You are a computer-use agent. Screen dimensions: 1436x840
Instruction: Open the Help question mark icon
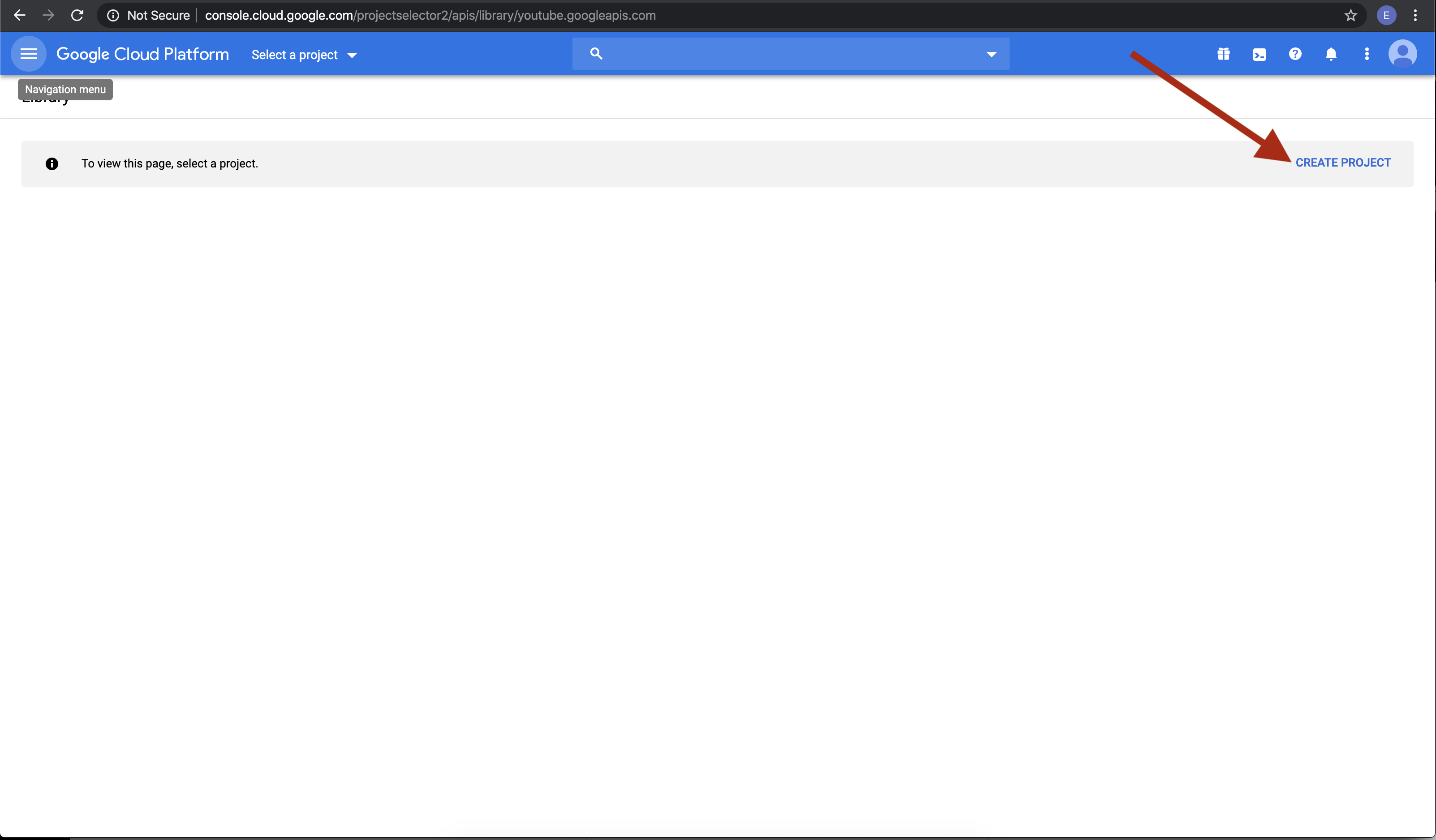coord(1295,54)
